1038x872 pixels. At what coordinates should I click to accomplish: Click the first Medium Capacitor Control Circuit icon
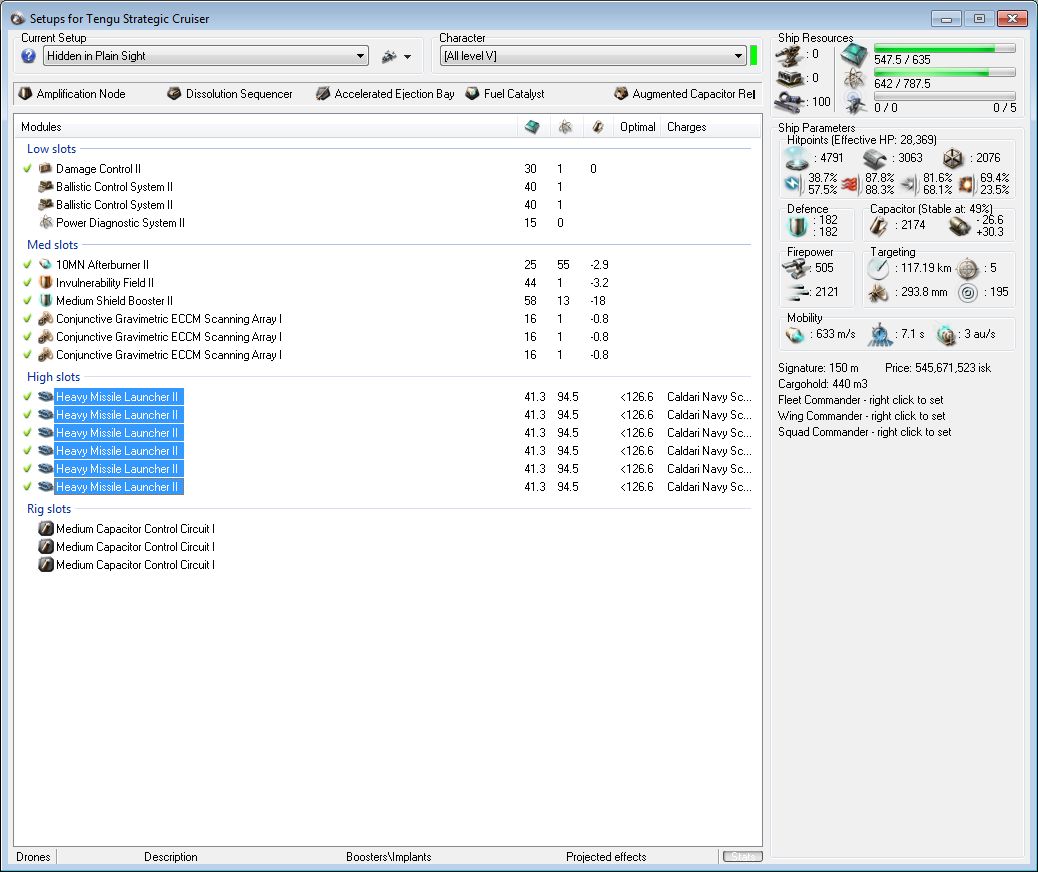click(45, 529)
